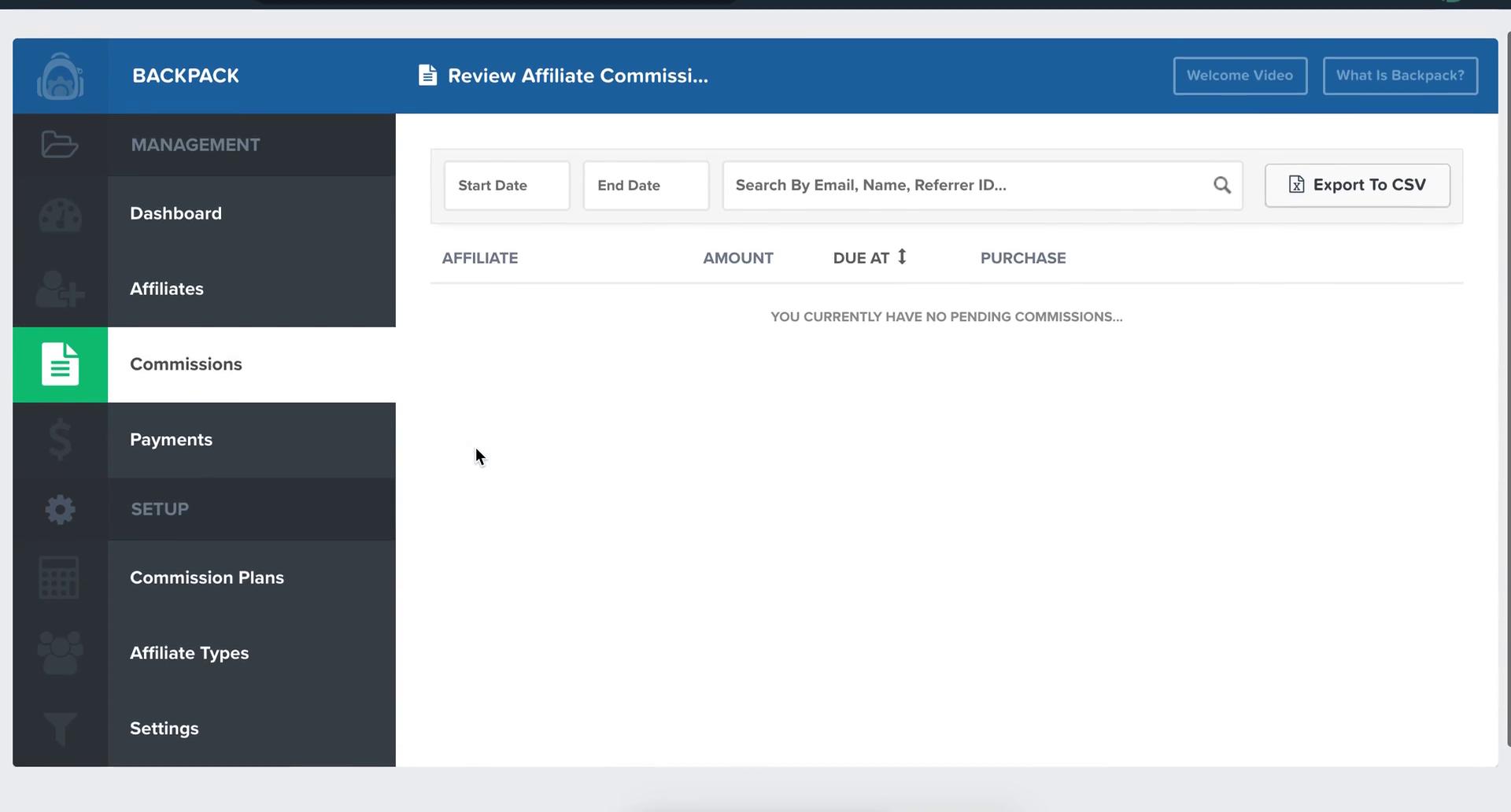1511x812 pixels.
Task: Click the Backpack logo icon
Action: point(60,76)
